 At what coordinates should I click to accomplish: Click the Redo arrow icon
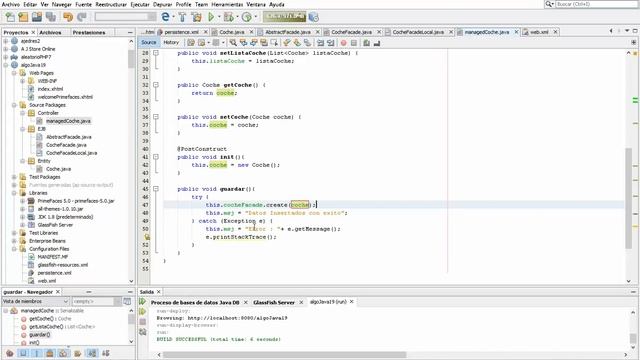click(x=82, y=17)
